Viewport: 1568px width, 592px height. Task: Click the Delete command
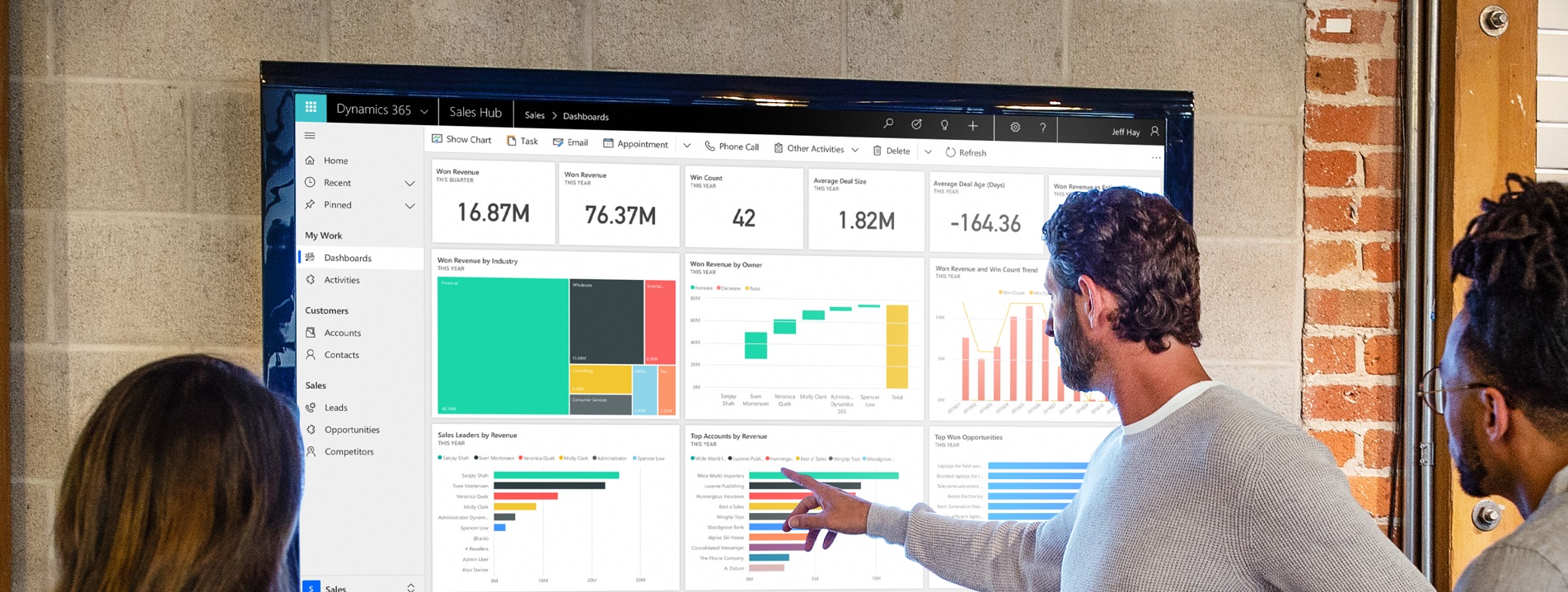pyautogui.click(x=892, y=151)
